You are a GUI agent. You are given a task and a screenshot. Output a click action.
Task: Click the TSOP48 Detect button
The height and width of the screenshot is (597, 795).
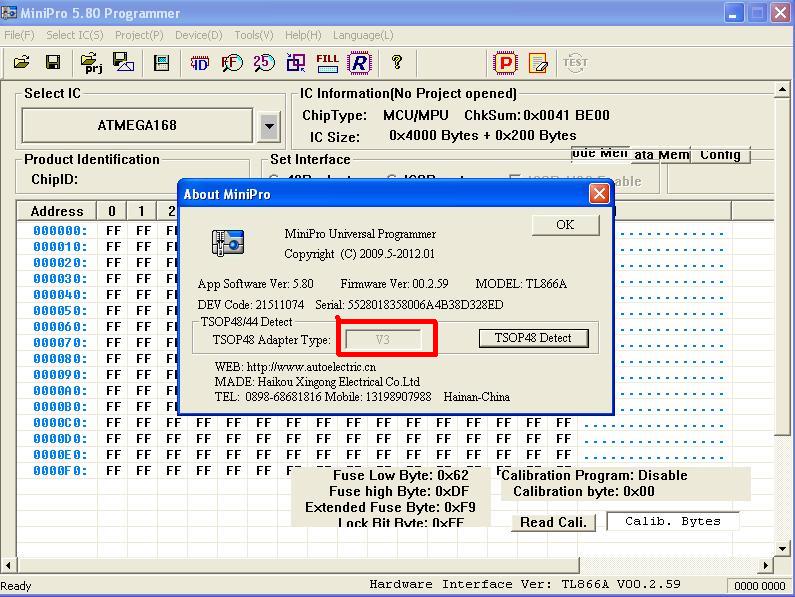pos(533,338)
